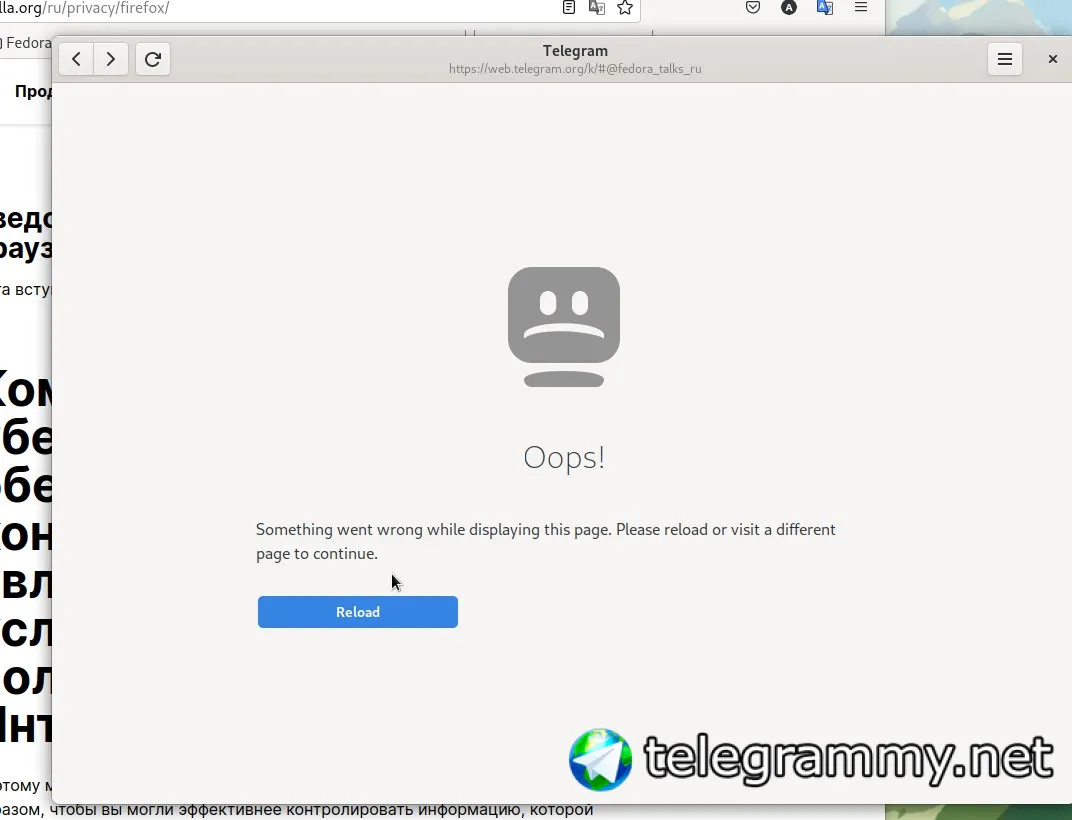The width and height of the screenshot is (1072, 820).
Task: Toggle Firefox reader view icon
Action: (x=569, y=8)
